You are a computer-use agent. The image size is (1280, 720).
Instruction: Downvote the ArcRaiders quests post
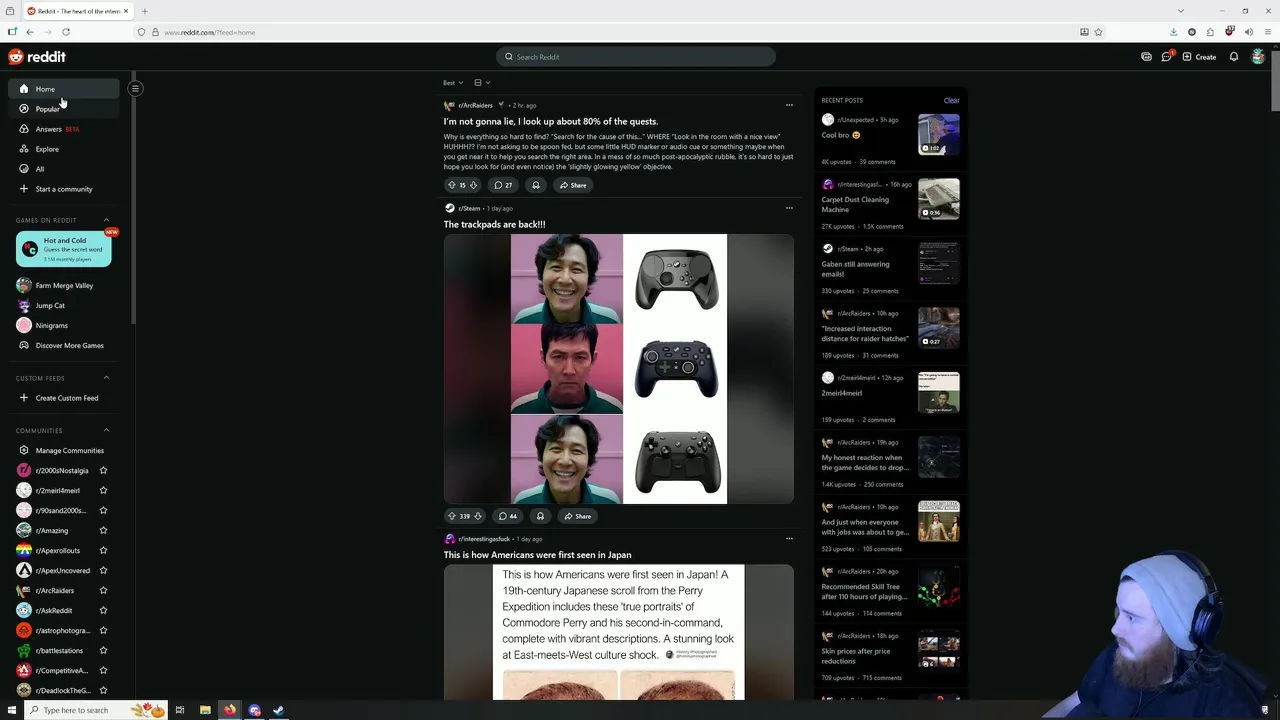click(474, 185)
